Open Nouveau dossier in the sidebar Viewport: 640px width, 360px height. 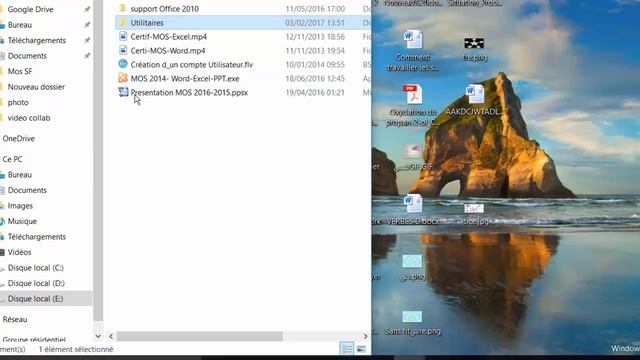(36, 87)
